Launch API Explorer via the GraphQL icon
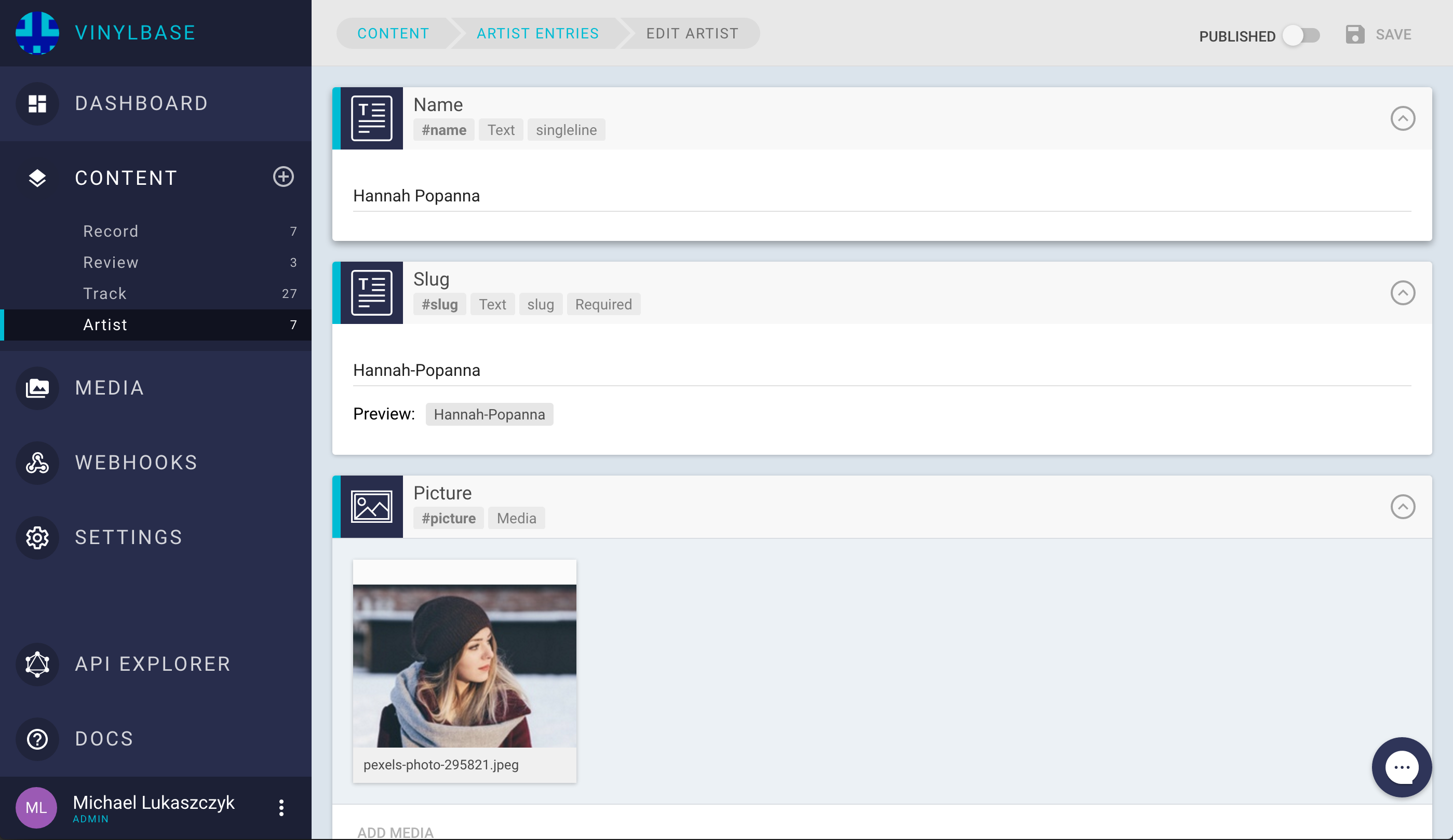Image resolution: width=1453 pixels, height=840 pixels. click(37, 664)
